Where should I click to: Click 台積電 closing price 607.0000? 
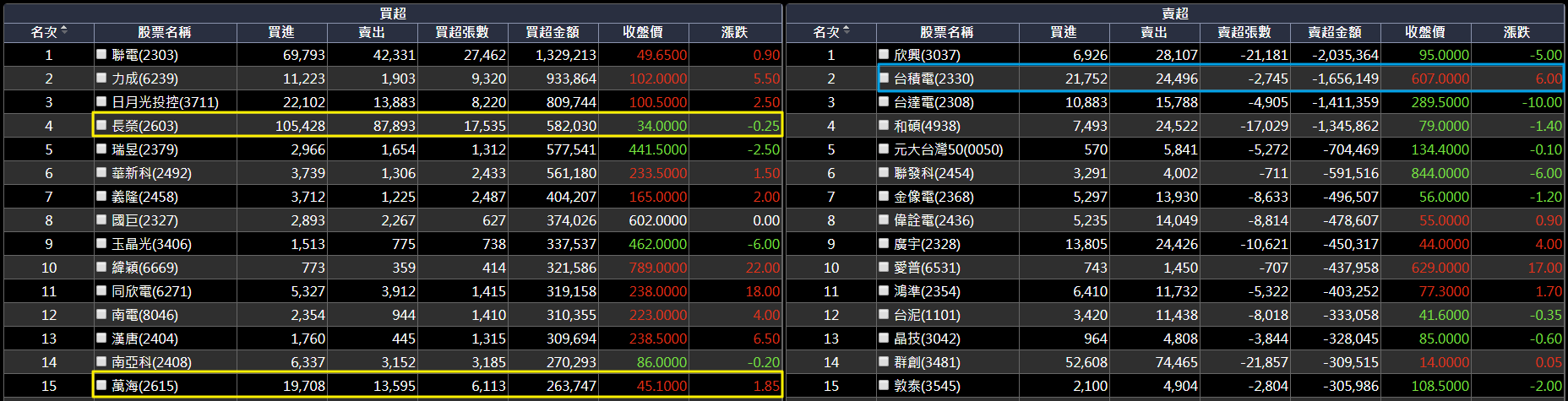(x=1440, y=79)
